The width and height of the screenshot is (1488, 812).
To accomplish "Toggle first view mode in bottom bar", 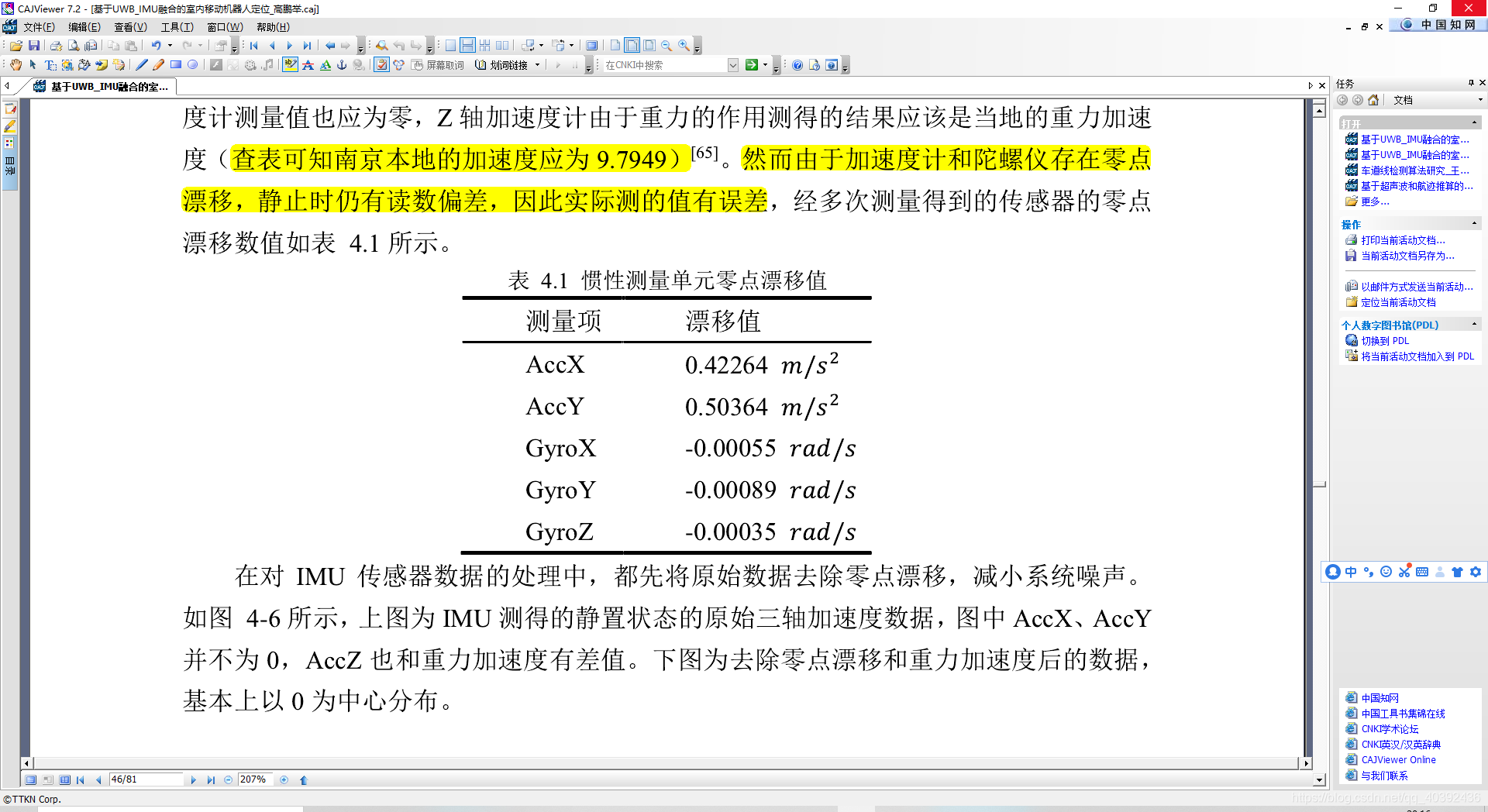I will [31, 780].
